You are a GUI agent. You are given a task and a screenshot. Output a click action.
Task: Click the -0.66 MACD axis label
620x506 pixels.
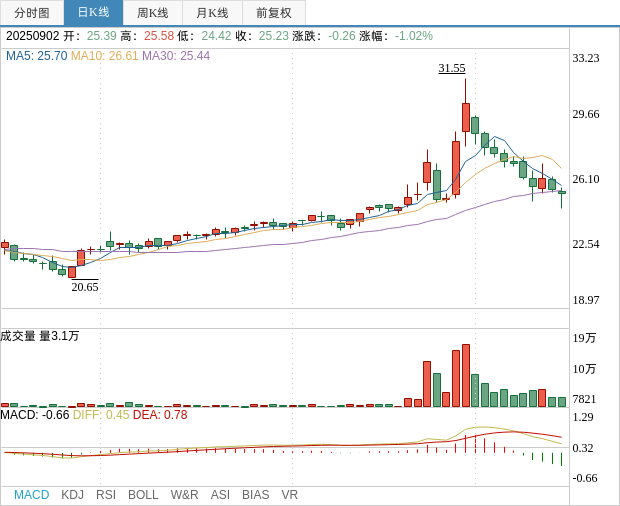[585, 478]
